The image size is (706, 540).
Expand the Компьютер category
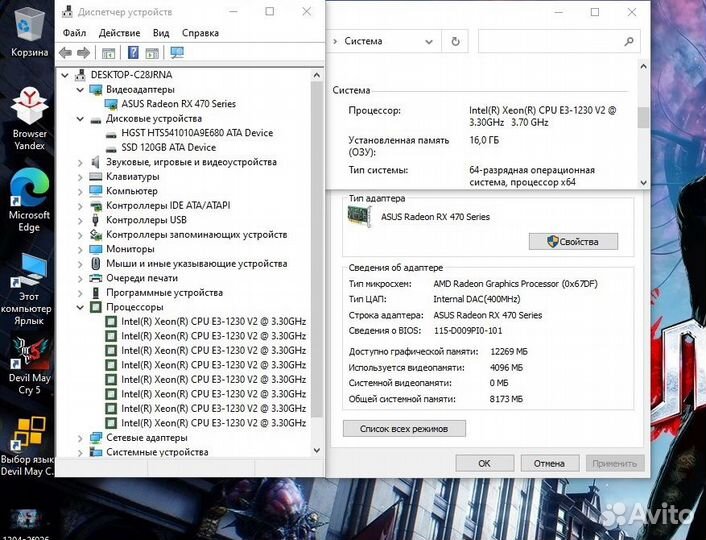point(80,191)
